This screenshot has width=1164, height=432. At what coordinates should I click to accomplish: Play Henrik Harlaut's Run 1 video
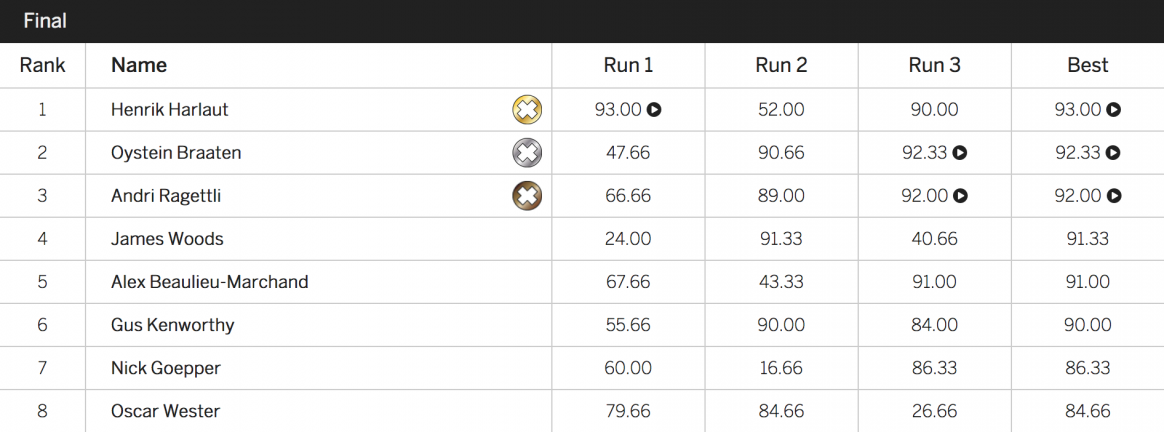[654, 110]
